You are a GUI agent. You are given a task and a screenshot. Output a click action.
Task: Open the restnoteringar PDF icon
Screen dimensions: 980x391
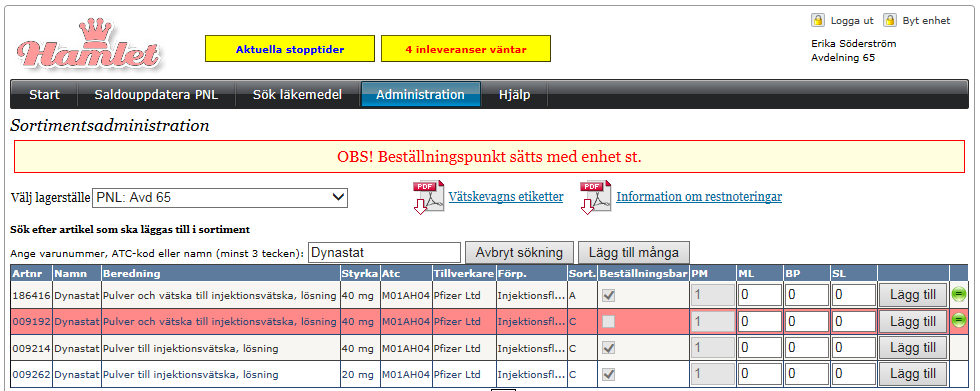[x=596, y=197]
